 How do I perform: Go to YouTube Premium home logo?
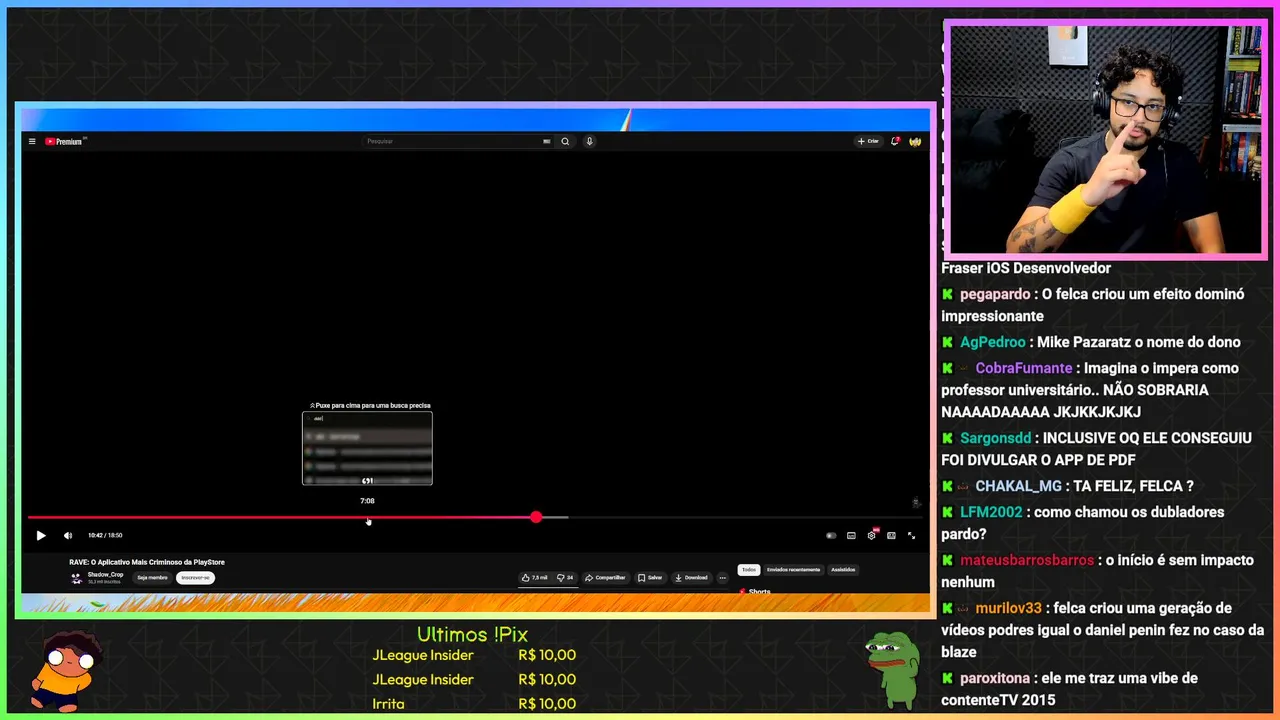click(64, 141)
